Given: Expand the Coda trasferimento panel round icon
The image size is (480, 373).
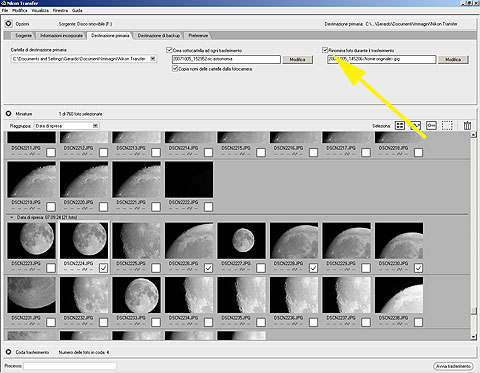Looking at the screenshot, I should pos(9,352).
